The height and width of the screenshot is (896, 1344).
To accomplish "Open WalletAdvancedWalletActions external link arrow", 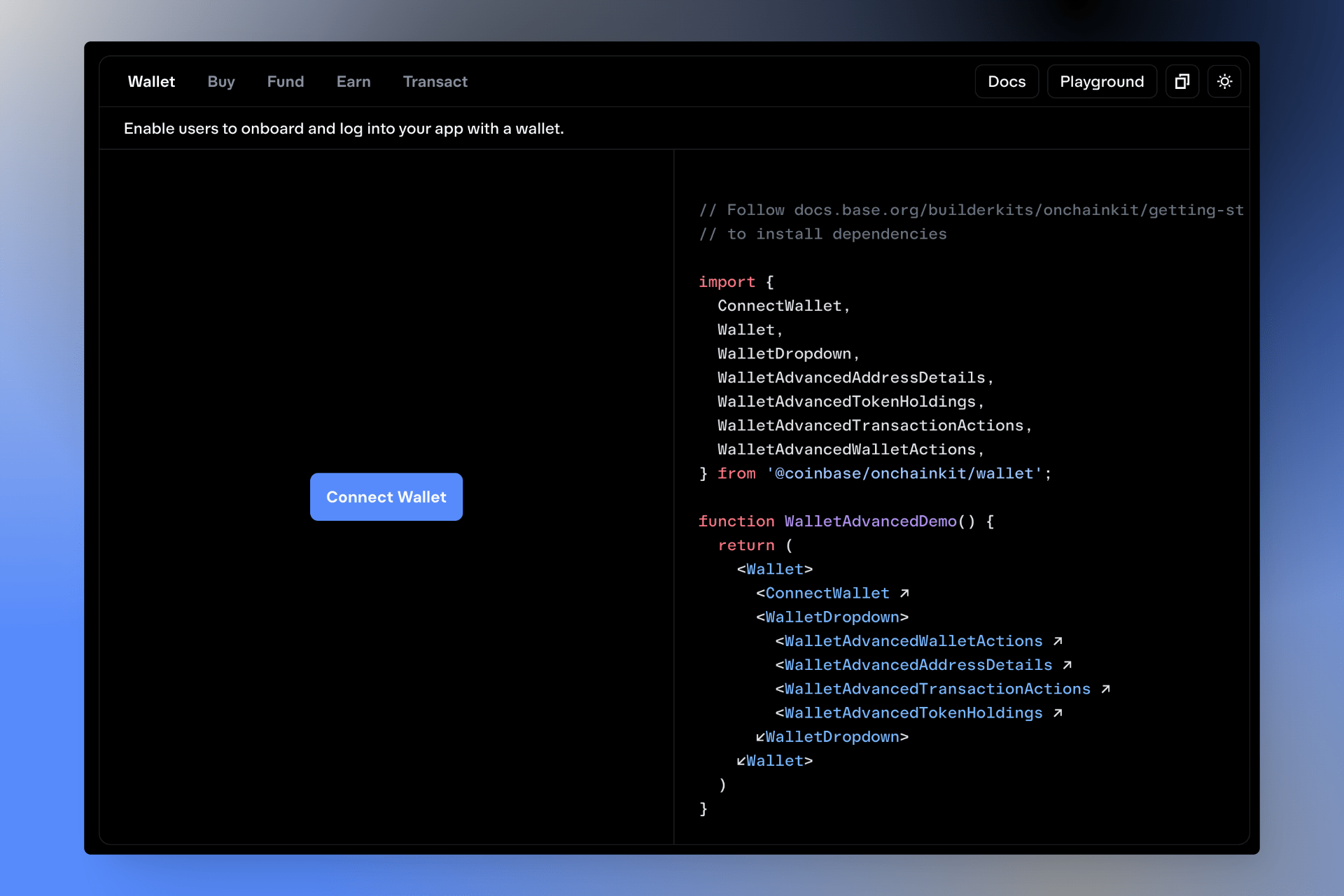I will pos(1058,640).
